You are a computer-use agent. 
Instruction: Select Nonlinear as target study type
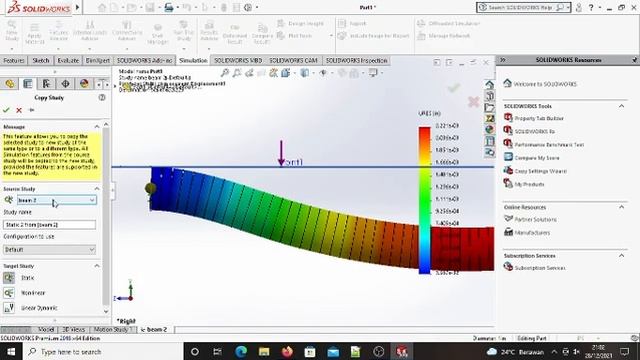click(x=9, y=293)
